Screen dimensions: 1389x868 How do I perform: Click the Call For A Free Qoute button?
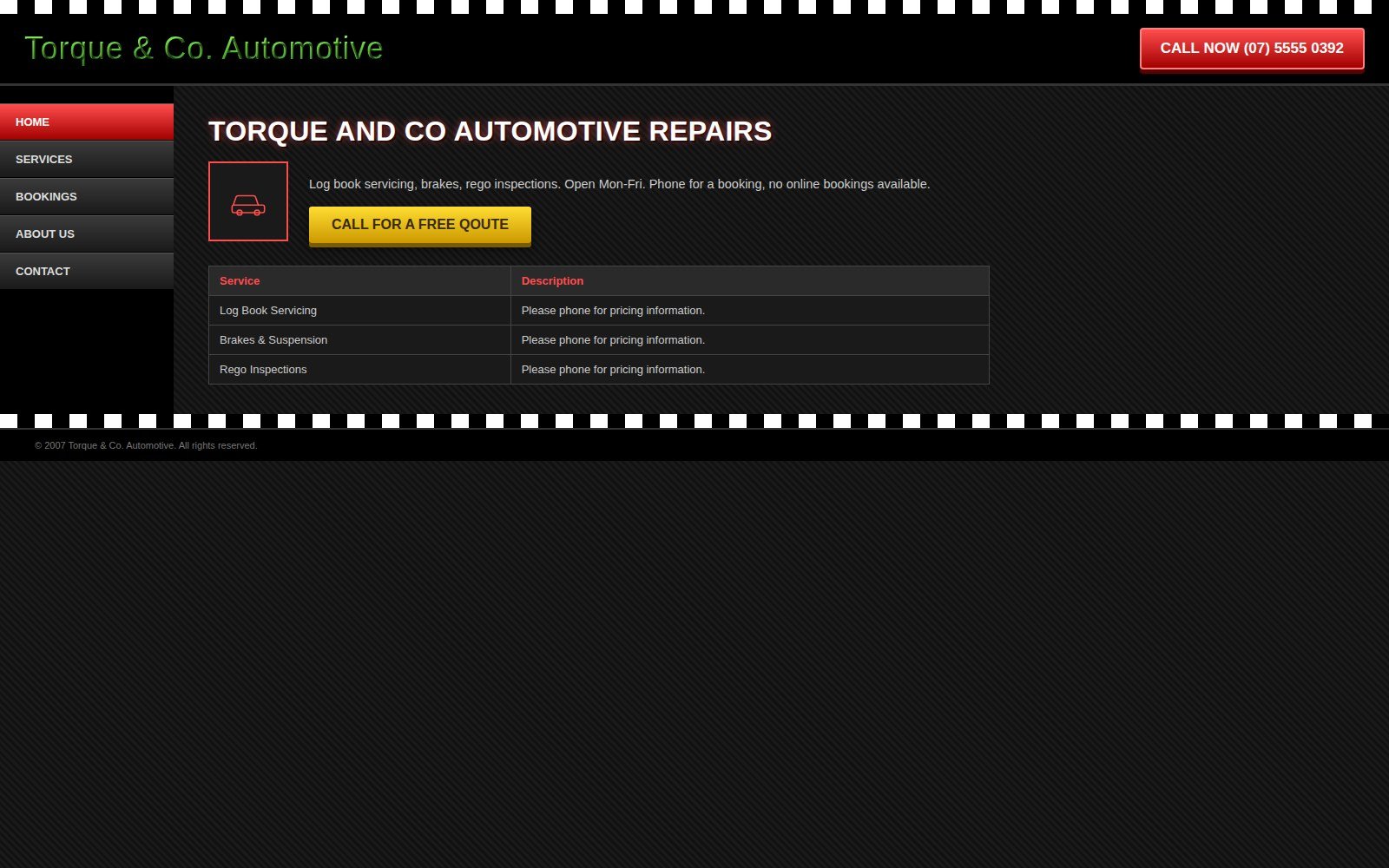point(420,225)
